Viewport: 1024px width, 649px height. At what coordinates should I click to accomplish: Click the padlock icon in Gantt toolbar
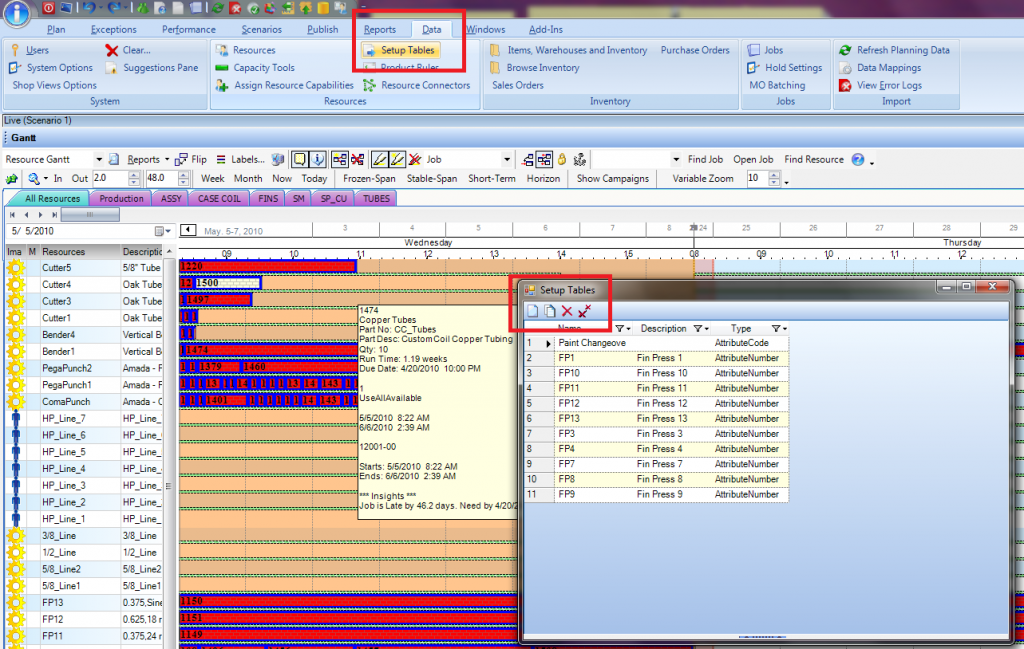tap(561, 159)
